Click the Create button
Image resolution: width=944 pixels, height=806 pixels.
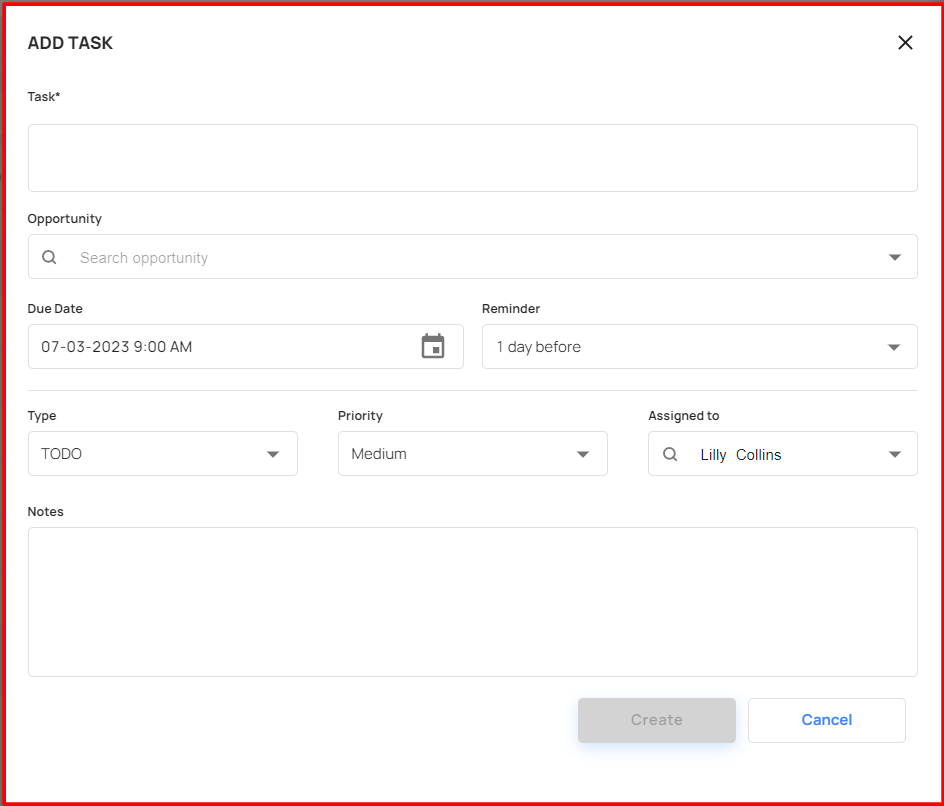(x=657, y=720)
